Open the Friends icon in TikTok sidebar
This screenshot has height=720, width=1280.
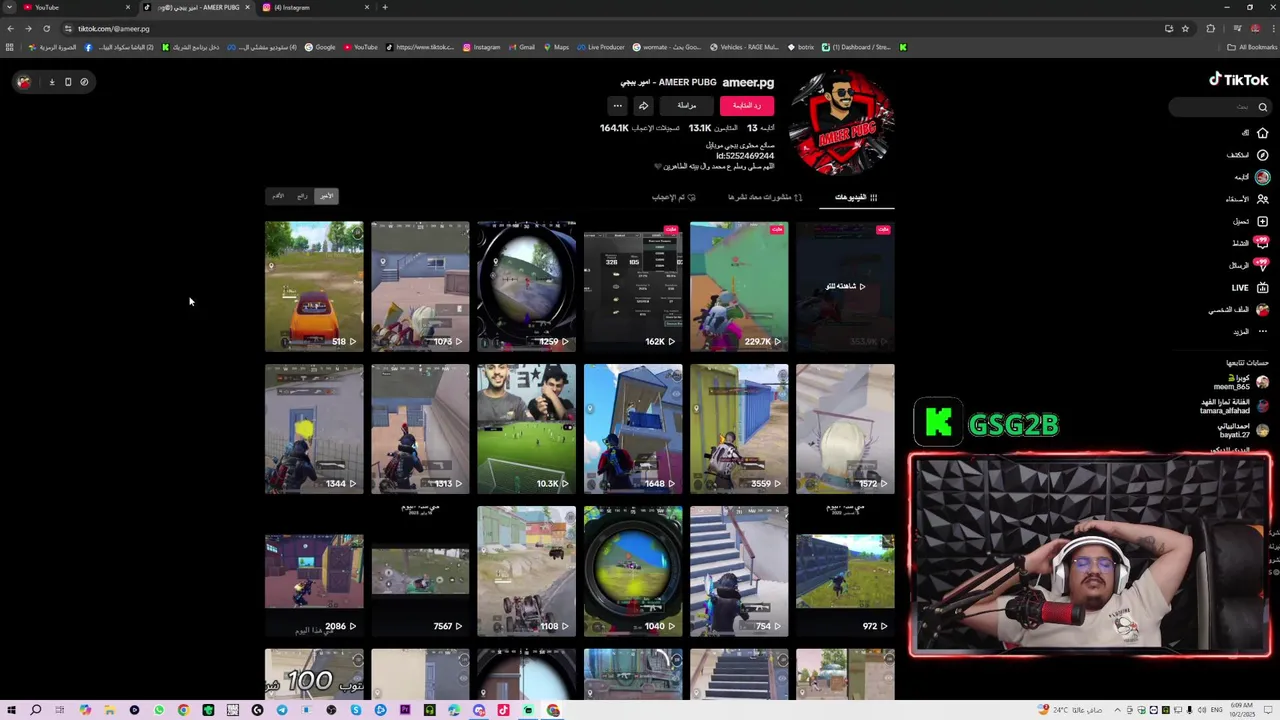(x=1263, y=199)
